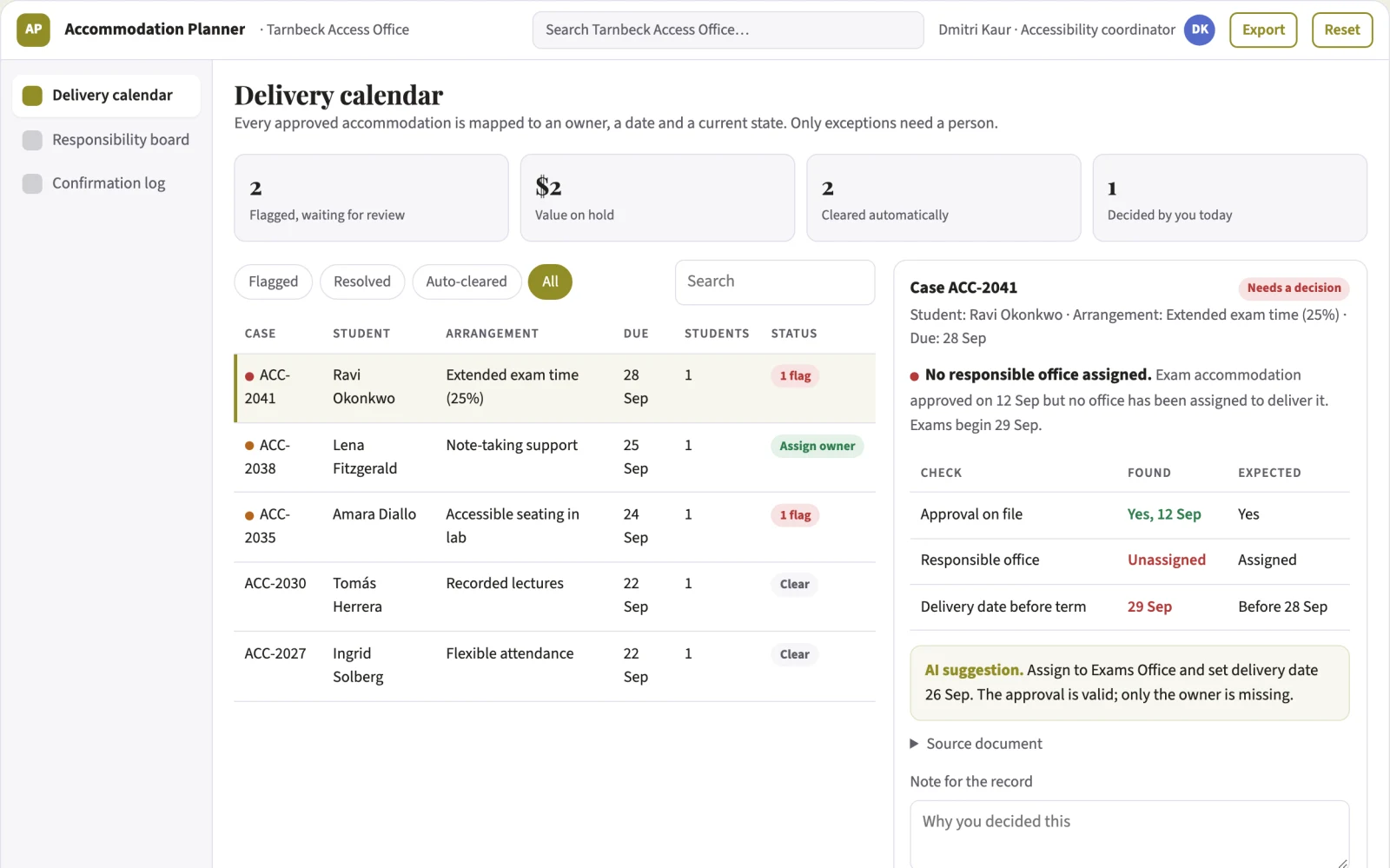Select case ACC-2027 row

554,666
